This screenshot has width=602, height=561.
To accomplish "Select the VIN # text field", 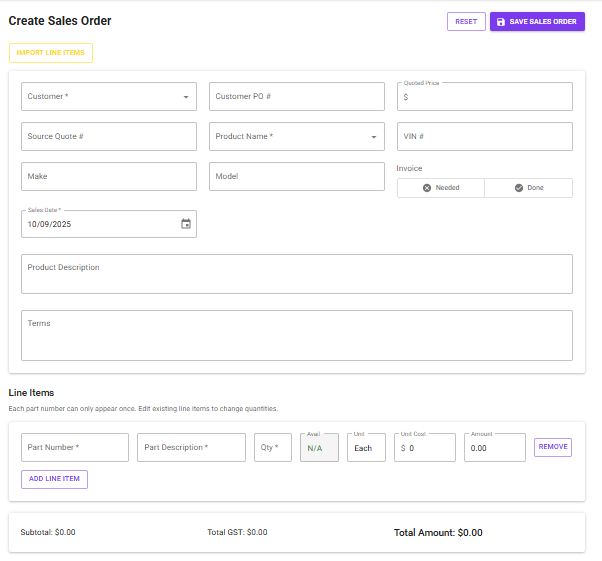I will tap(484, 137).
